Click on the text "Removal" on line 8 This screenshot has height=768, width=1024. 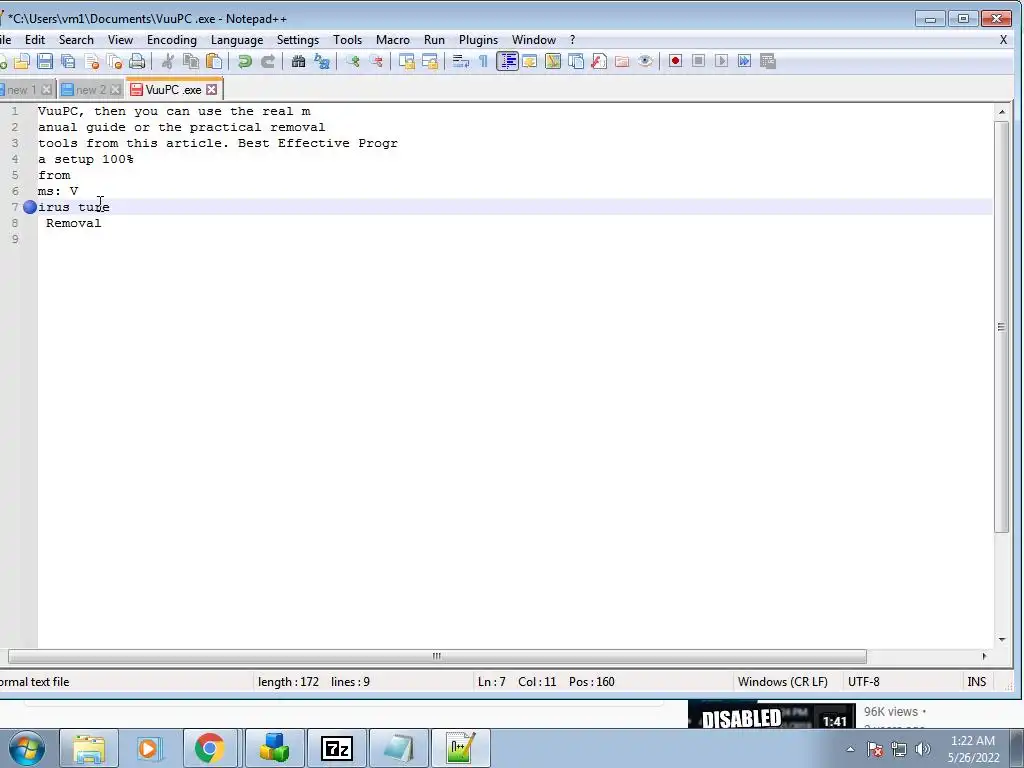click(74, 223)
